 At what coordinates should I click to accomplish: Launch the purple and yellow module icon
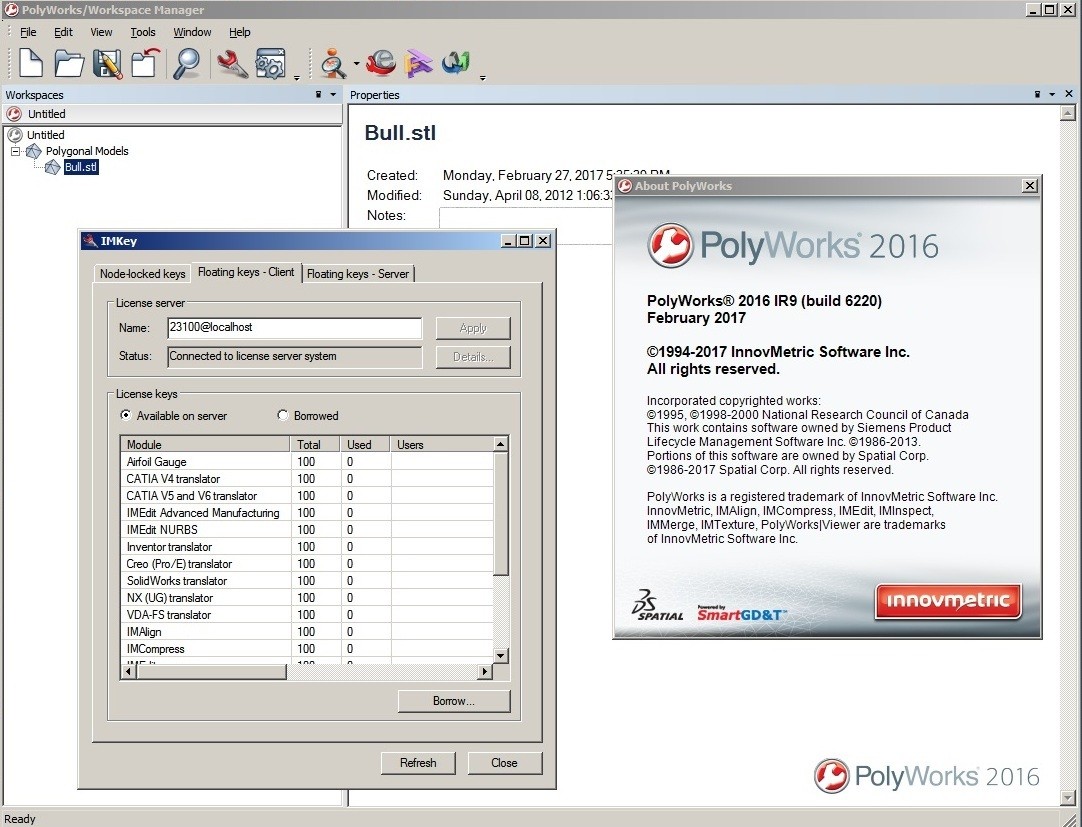tap(418, 64)
